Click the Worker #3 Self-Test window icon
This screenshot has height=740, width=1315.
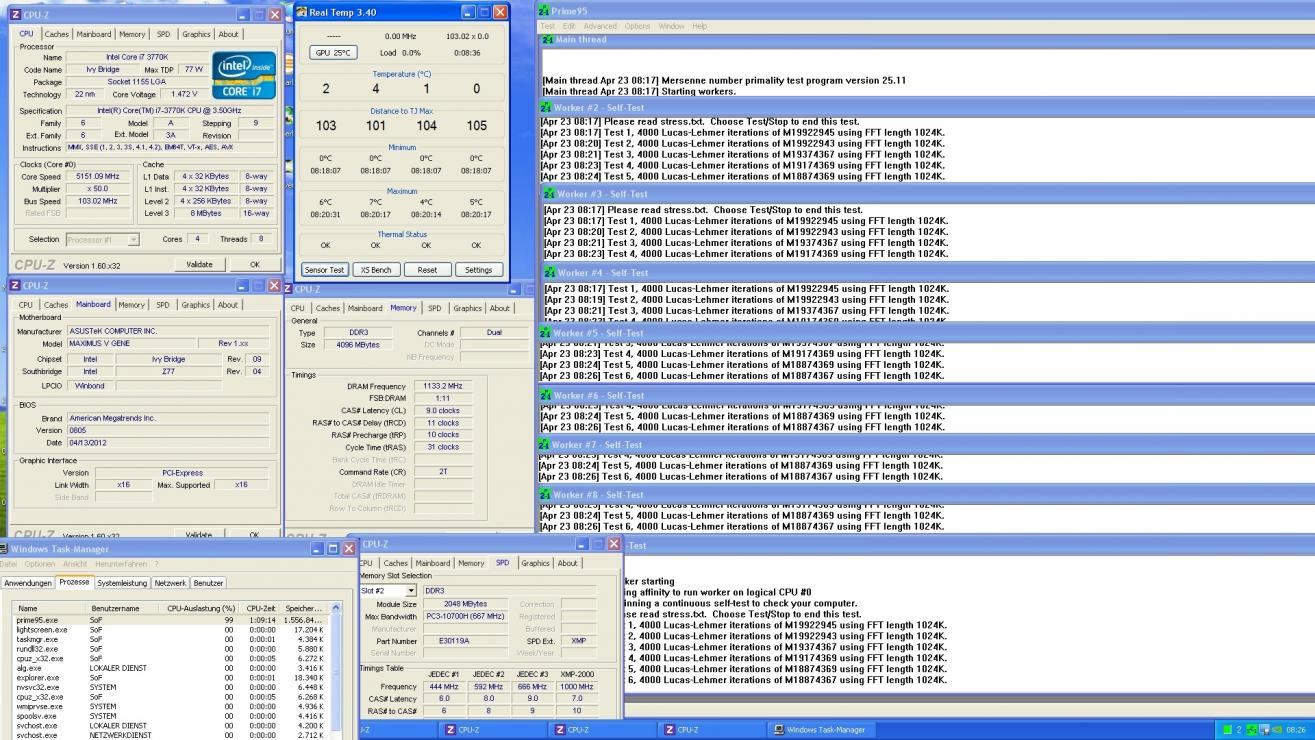(x=550, y=194)
